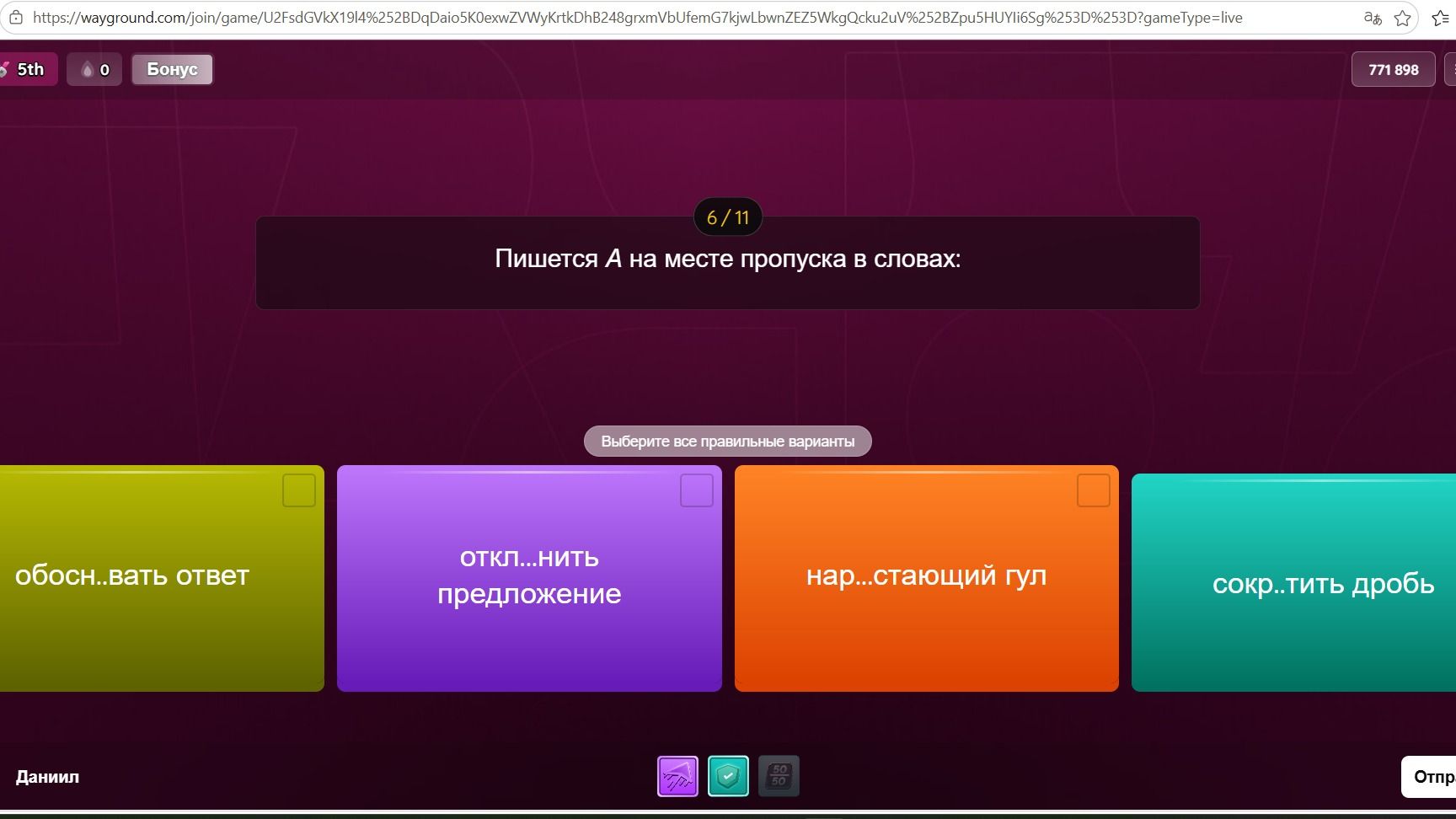View site security info lock icon
The image size is (1456, 819).
pos(15,18)
